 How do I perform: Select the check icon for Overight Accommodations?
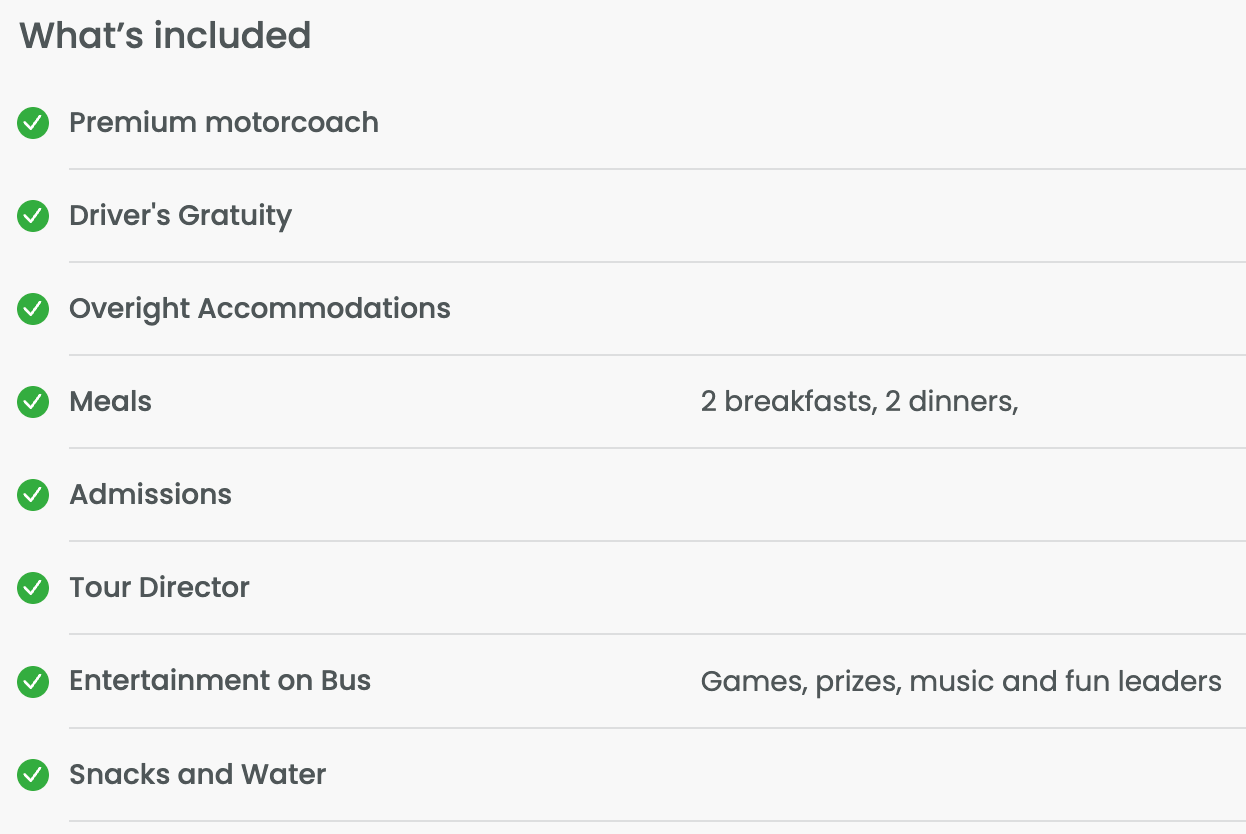click(33, 309)
